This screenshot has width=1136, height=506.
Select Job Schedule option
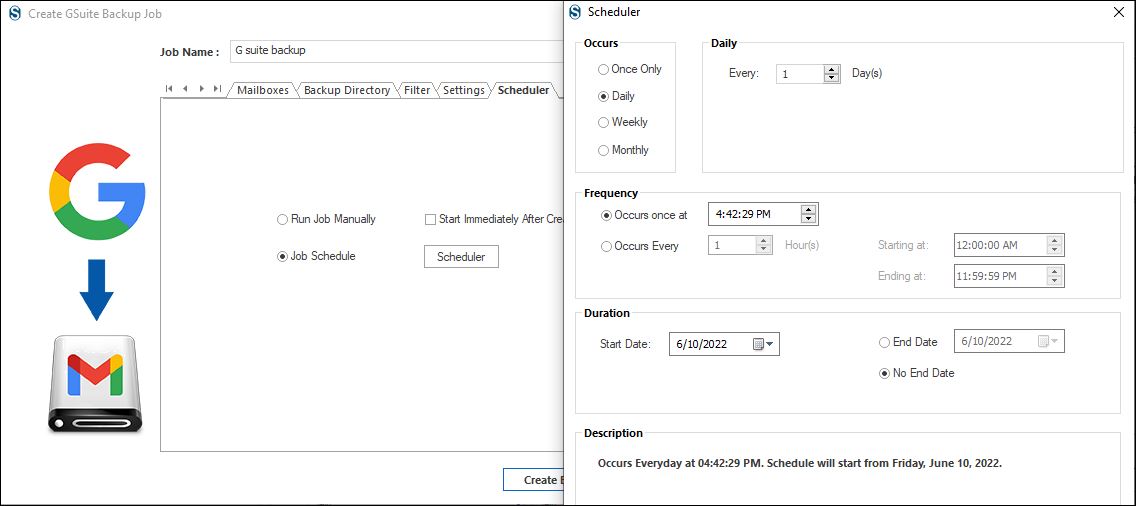point(316,257)
